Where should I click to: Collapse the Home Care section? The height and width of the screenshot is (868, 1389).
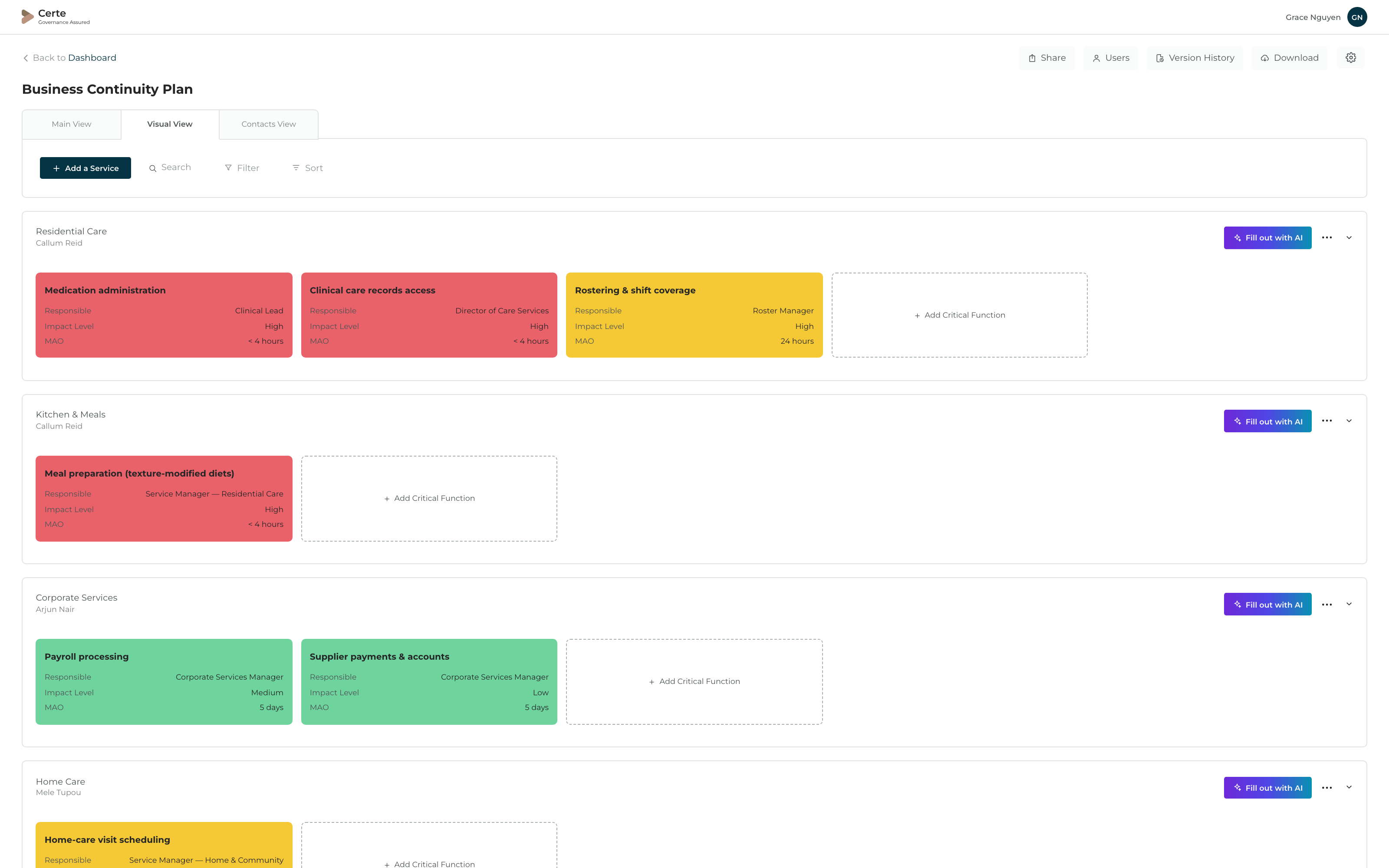coord(1349,787)
